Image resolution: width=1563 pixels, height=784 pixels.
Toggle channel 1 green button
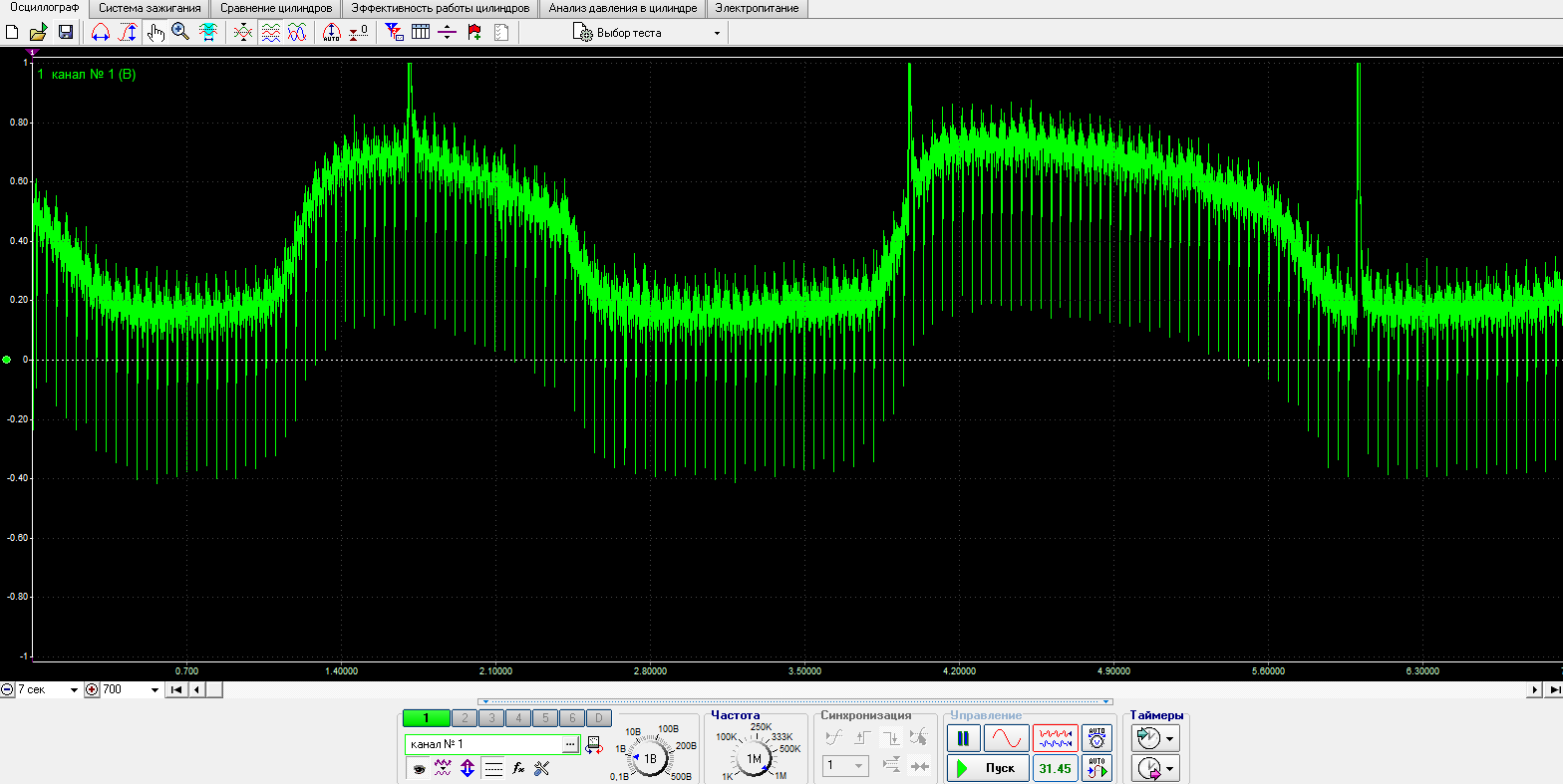click(426, 718)
